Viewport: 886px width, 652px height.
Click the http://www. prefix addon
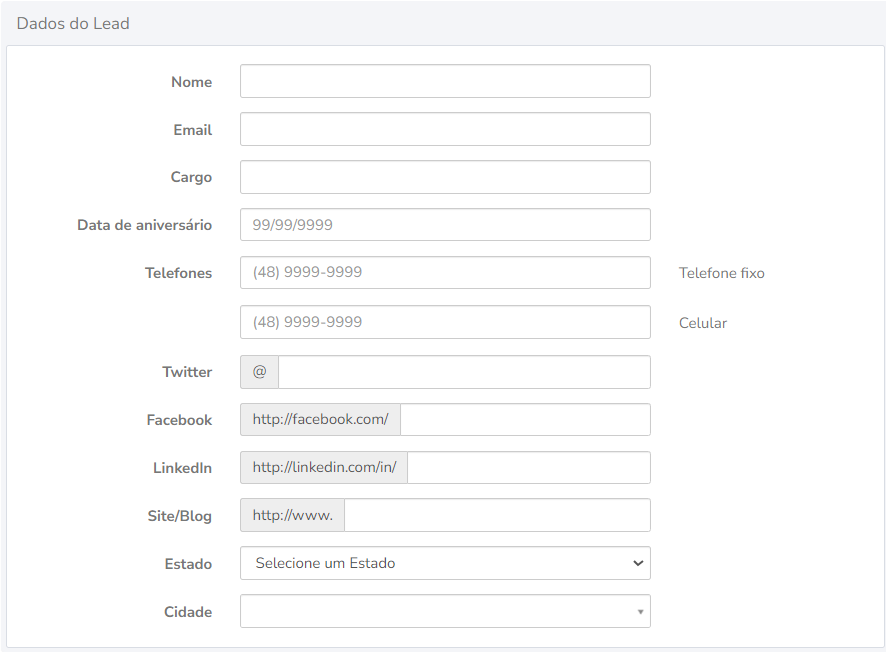coord(292,516)
